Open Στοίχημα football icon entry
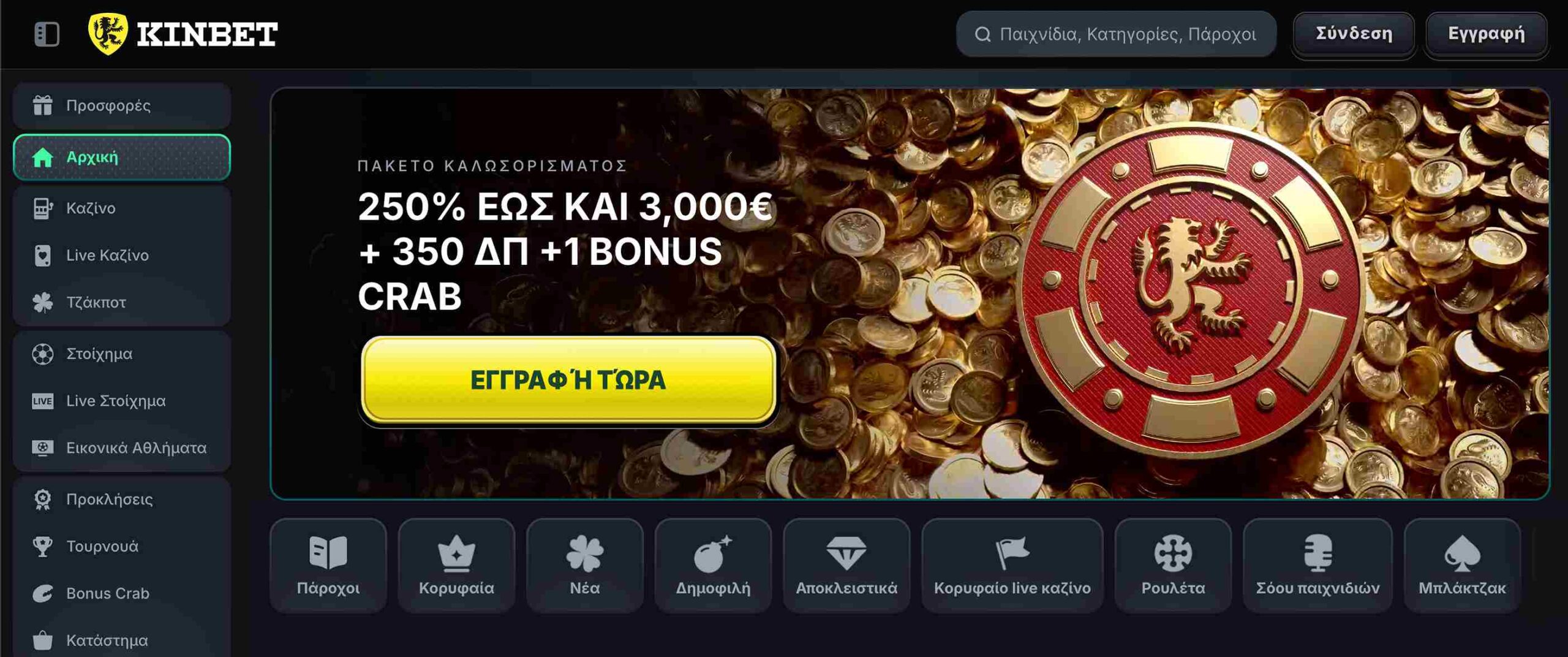 coord(42,354)
